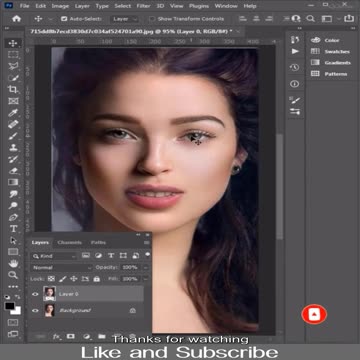Open the Normal blend mode dropdown

click(62, 267)
